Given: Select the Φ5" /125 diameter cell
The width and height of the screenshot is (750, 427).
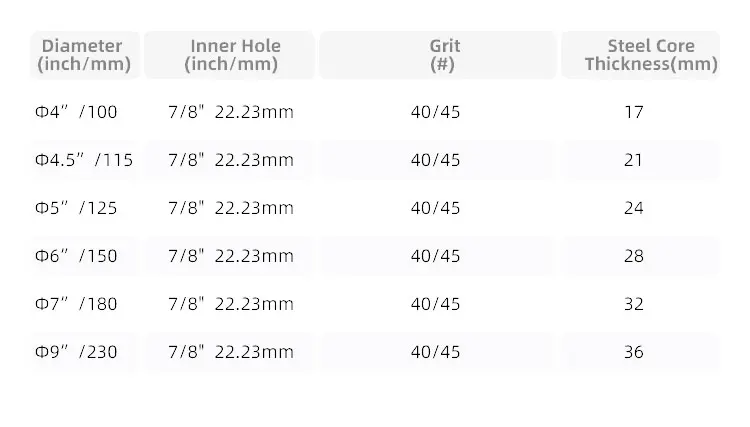Looking at the screenshot, I should (x=76, y=208).
